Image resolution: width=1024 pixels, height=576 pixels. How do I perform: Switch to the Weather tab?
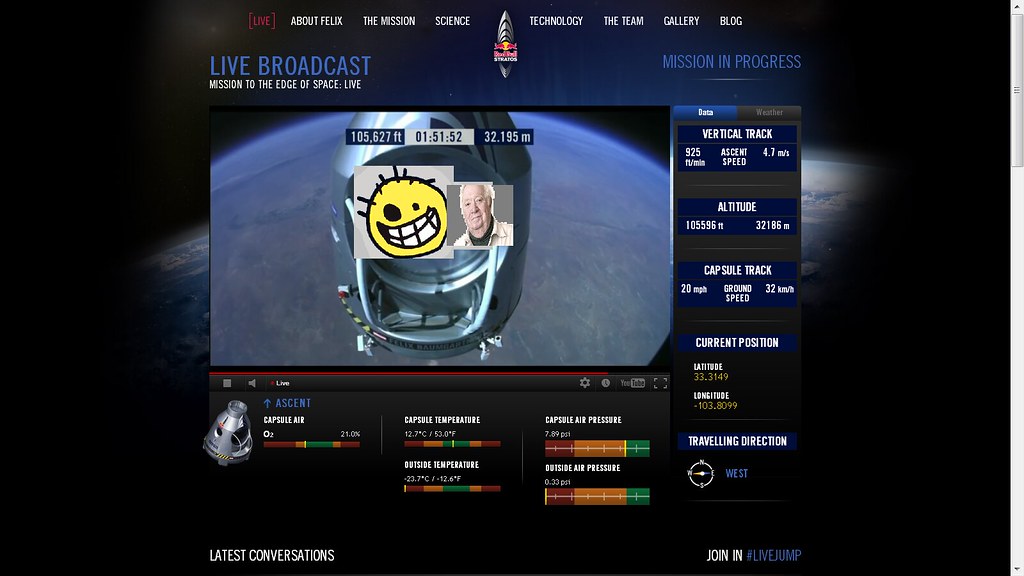769,113
